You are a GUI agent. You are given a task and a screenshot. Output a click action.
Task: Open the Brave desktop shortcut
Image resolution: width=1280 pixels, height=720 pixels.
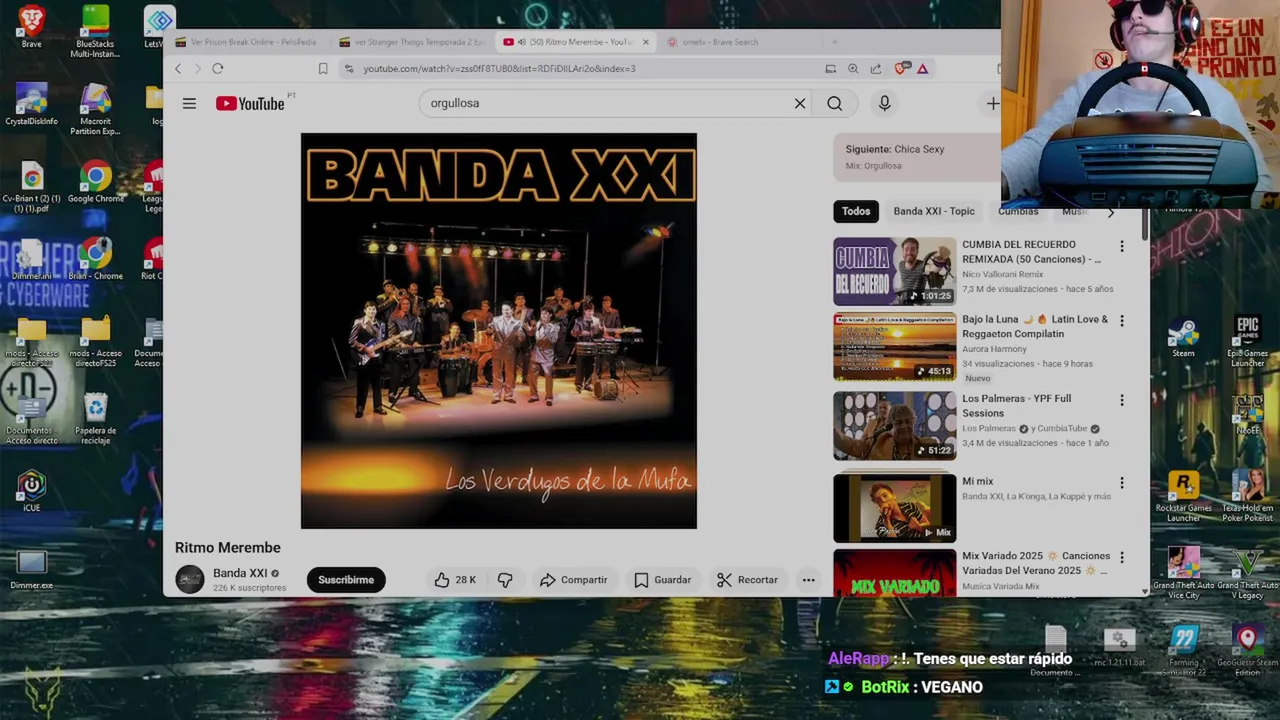pyautogui.click(x=31, y=26)
